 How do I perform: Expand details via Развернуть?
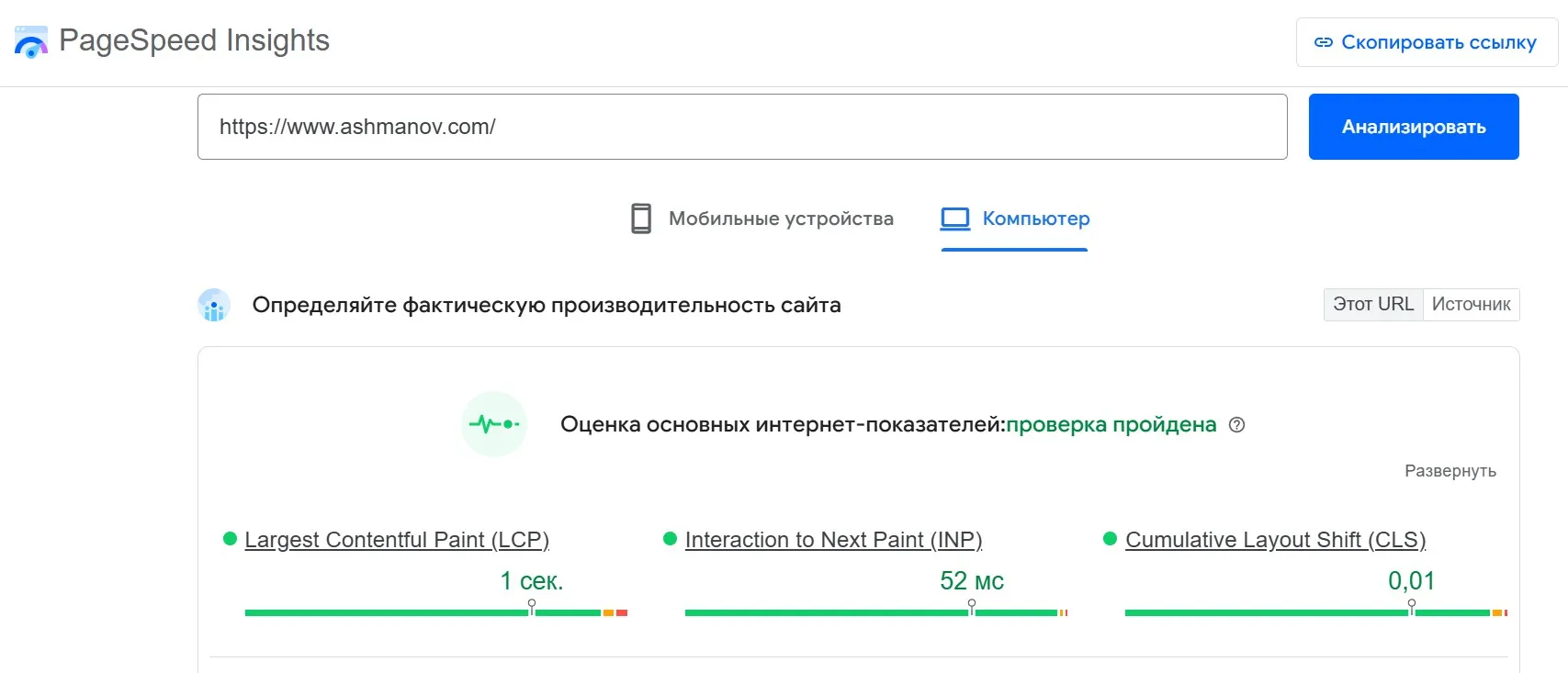point(1450,471)
